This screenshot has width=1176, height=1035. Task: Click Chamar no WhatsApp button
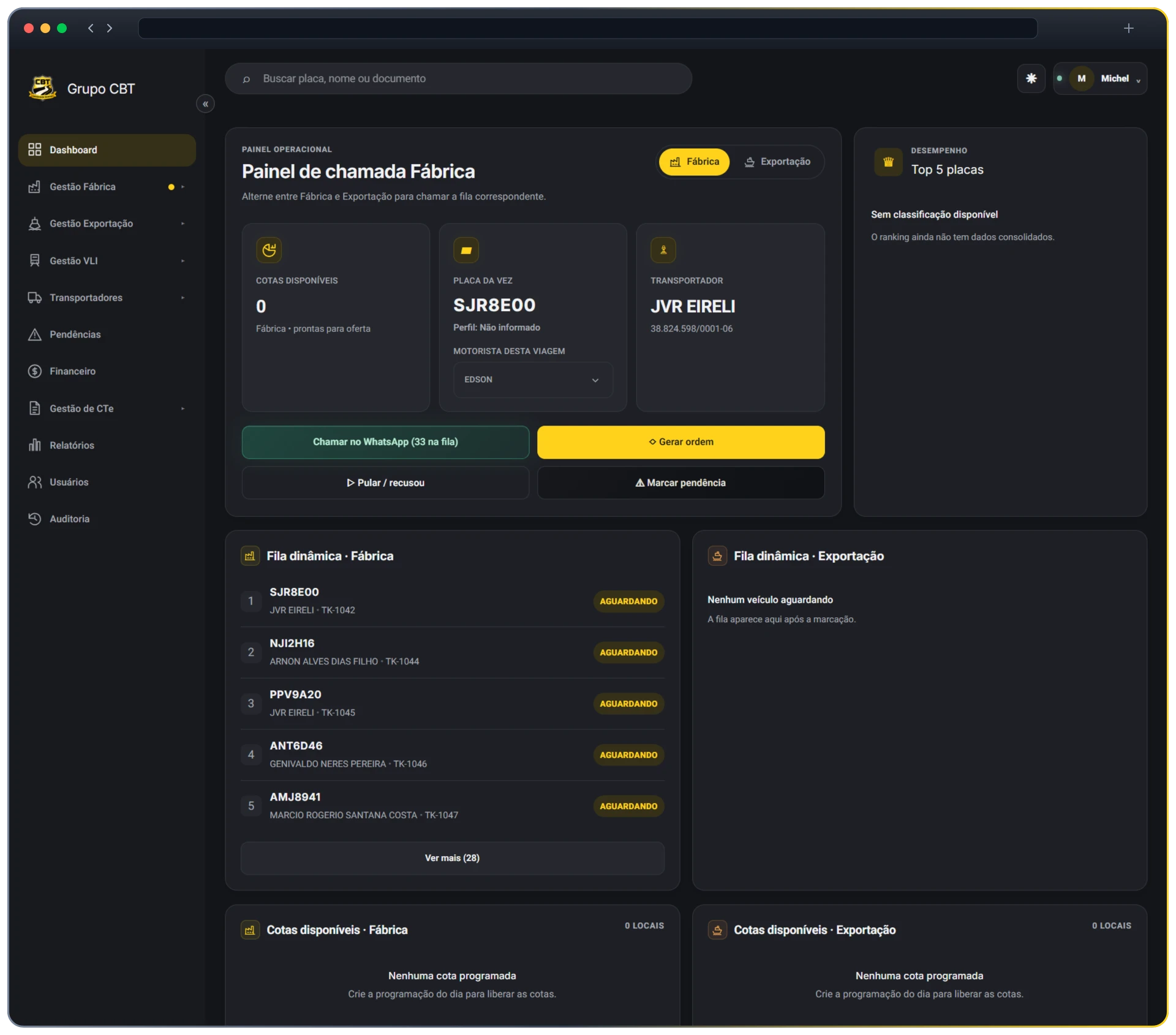click(385, 442)
